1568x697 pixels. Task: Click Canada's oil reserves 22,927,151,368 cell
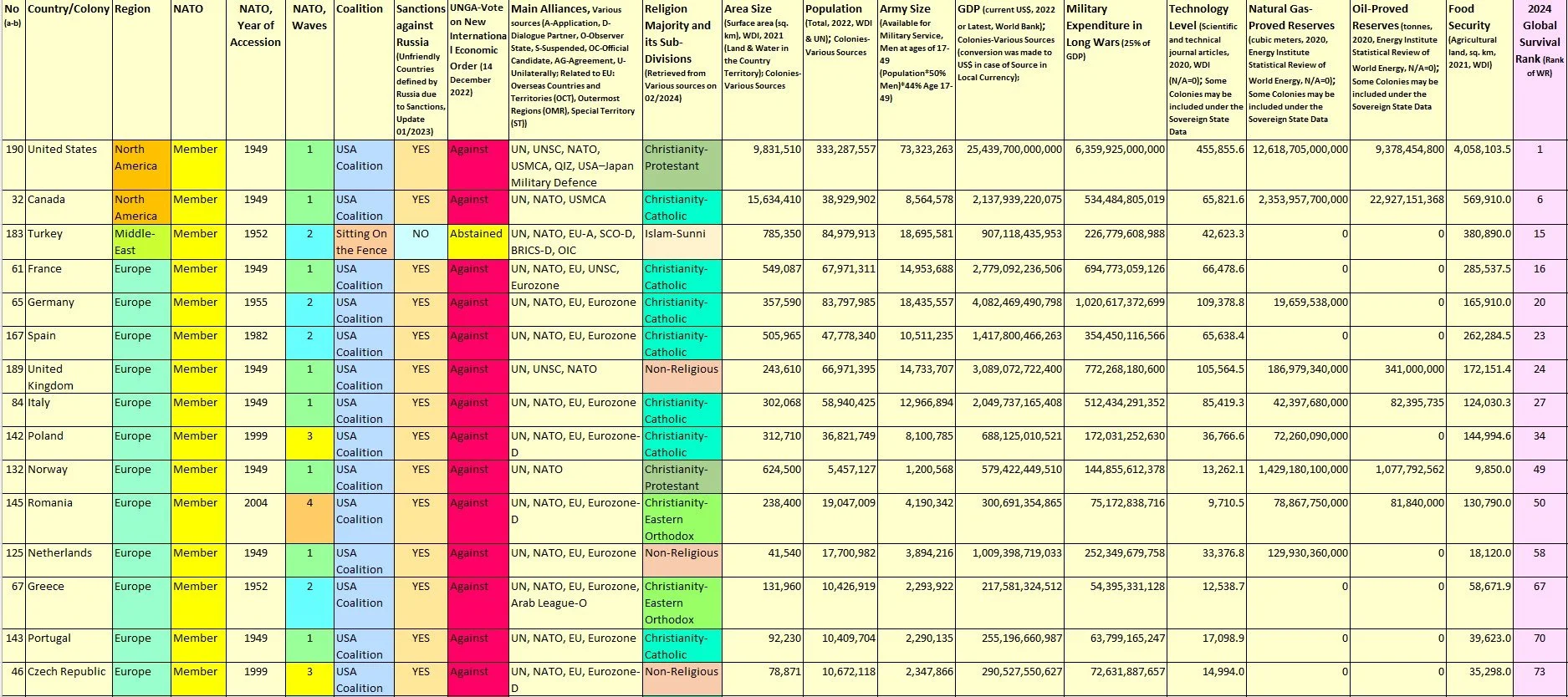click(1398, 207)
